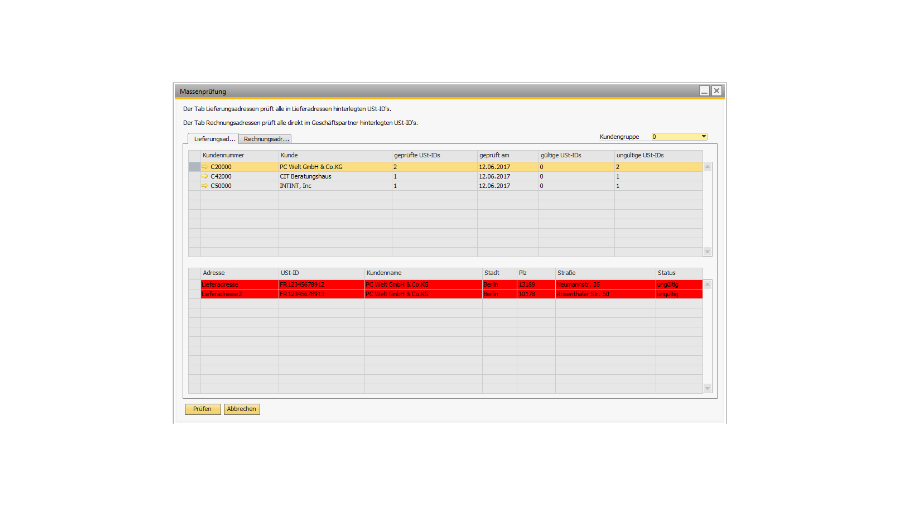
Task: Open the Kundengruppe dropdown
Action: tap(703, 136)
